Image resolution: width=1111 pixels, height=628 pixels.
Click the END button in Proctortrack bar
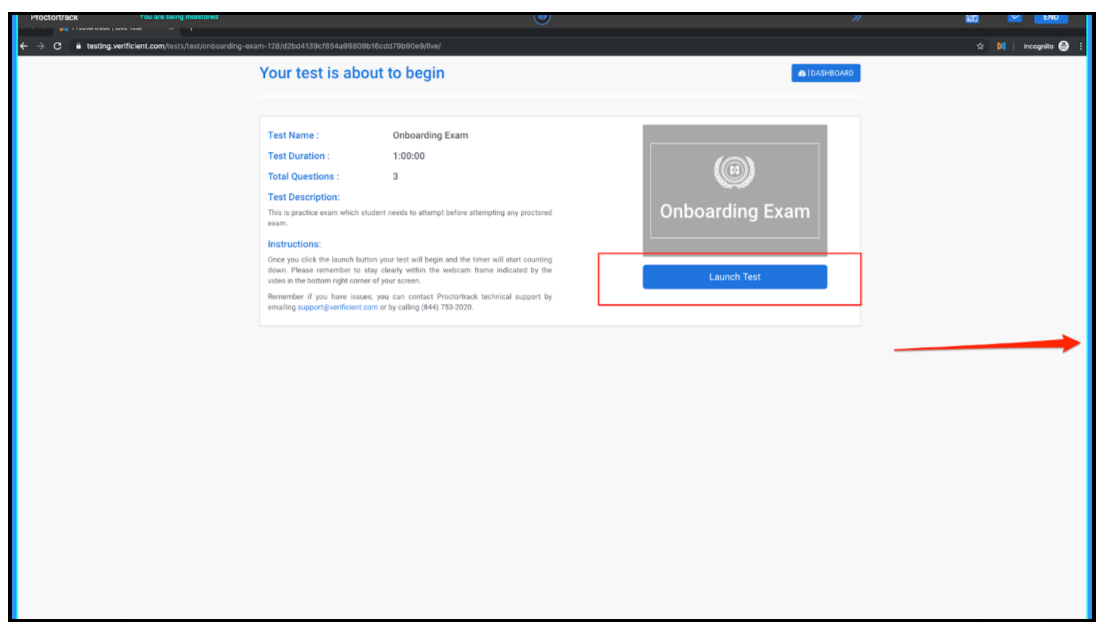[1051, 17]
